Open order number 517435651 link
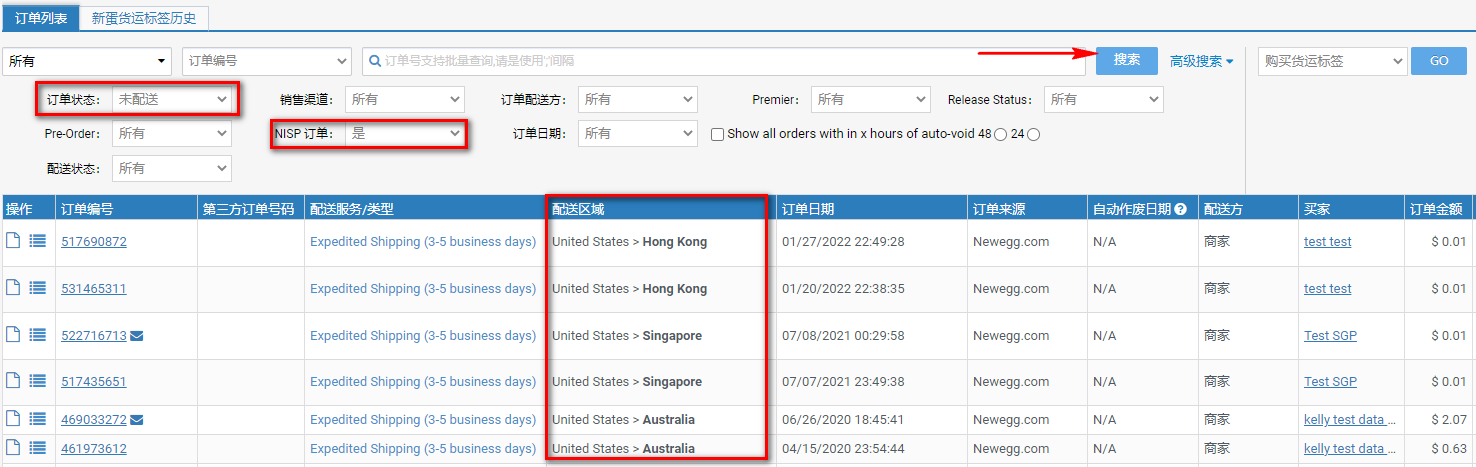This screenshot has width=1476, height=467. 94,382
